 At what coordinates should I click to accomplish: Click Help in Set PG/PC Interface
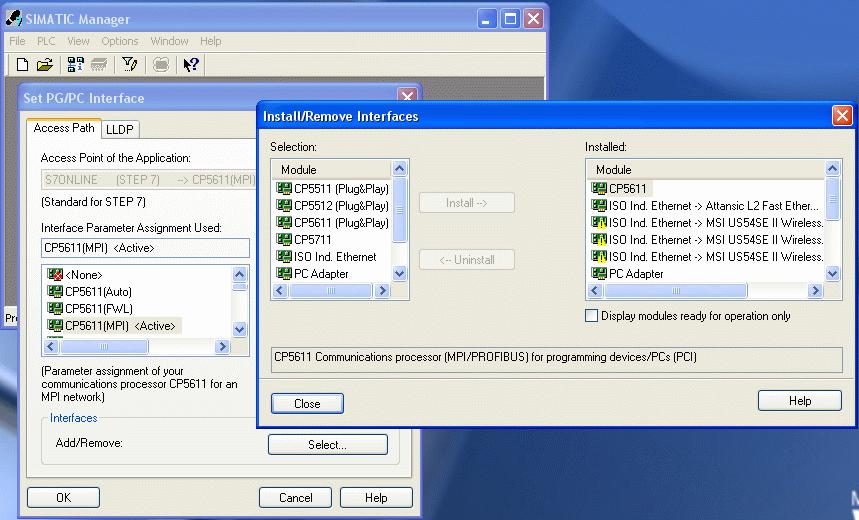376,498
